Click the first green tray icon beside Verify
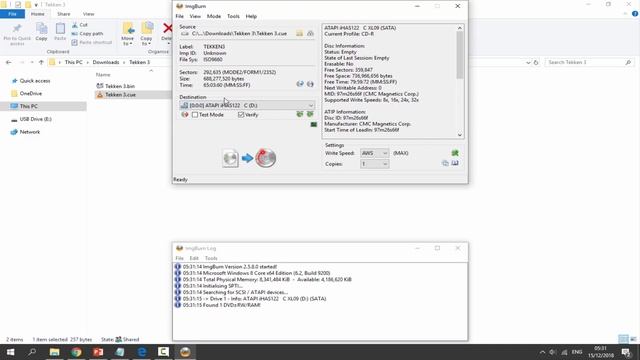Viewport: 640px width, 360px height. pyautogui.click(x=300, y=114)
